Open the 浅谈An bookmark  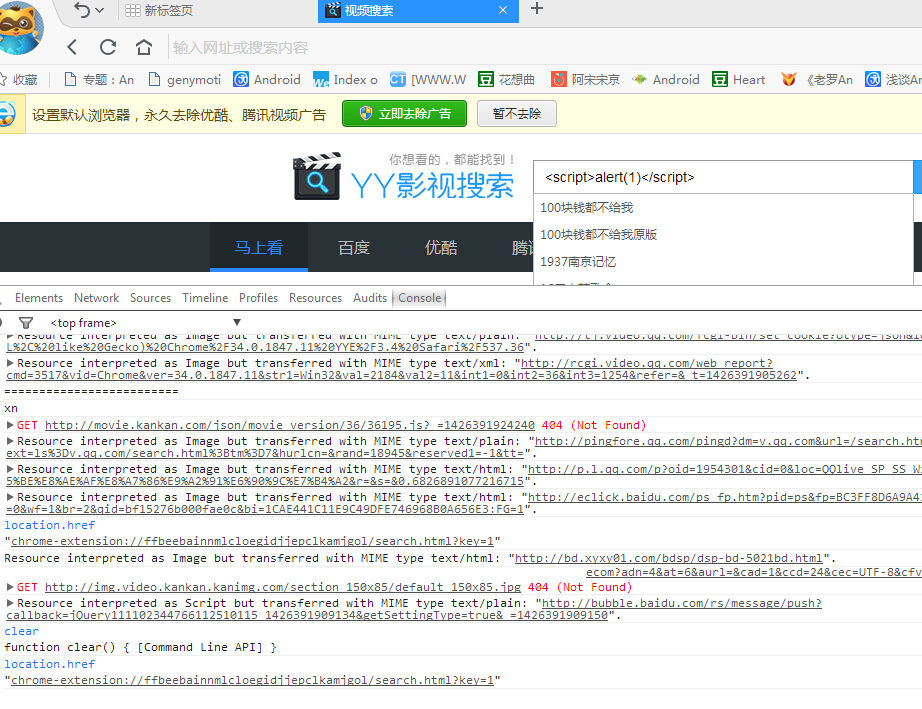[893, 79]
